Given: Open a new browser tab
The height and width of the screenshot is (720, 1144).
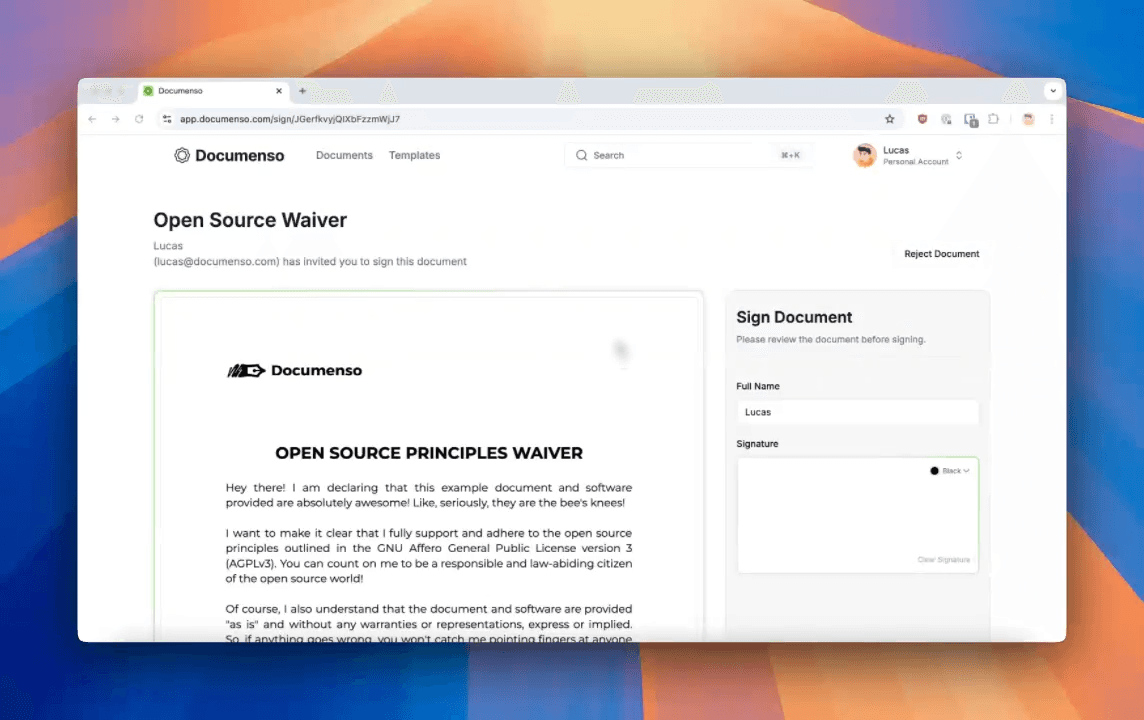Looking at the screenshot, I should point(302,91).
